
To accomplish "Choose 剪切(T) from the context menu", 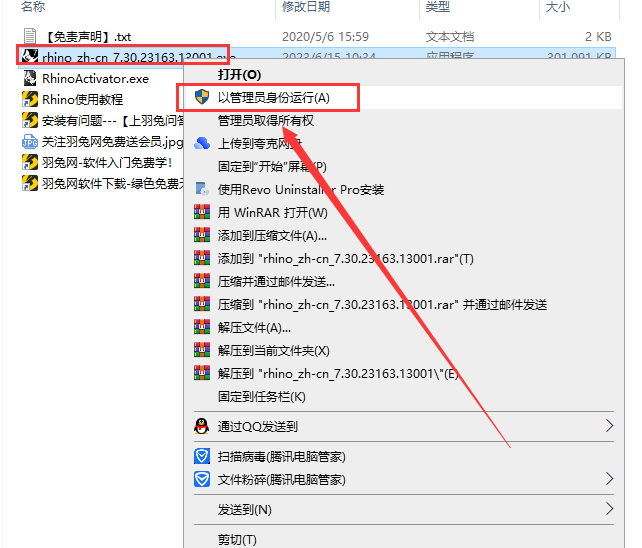I will click(237, 540).
